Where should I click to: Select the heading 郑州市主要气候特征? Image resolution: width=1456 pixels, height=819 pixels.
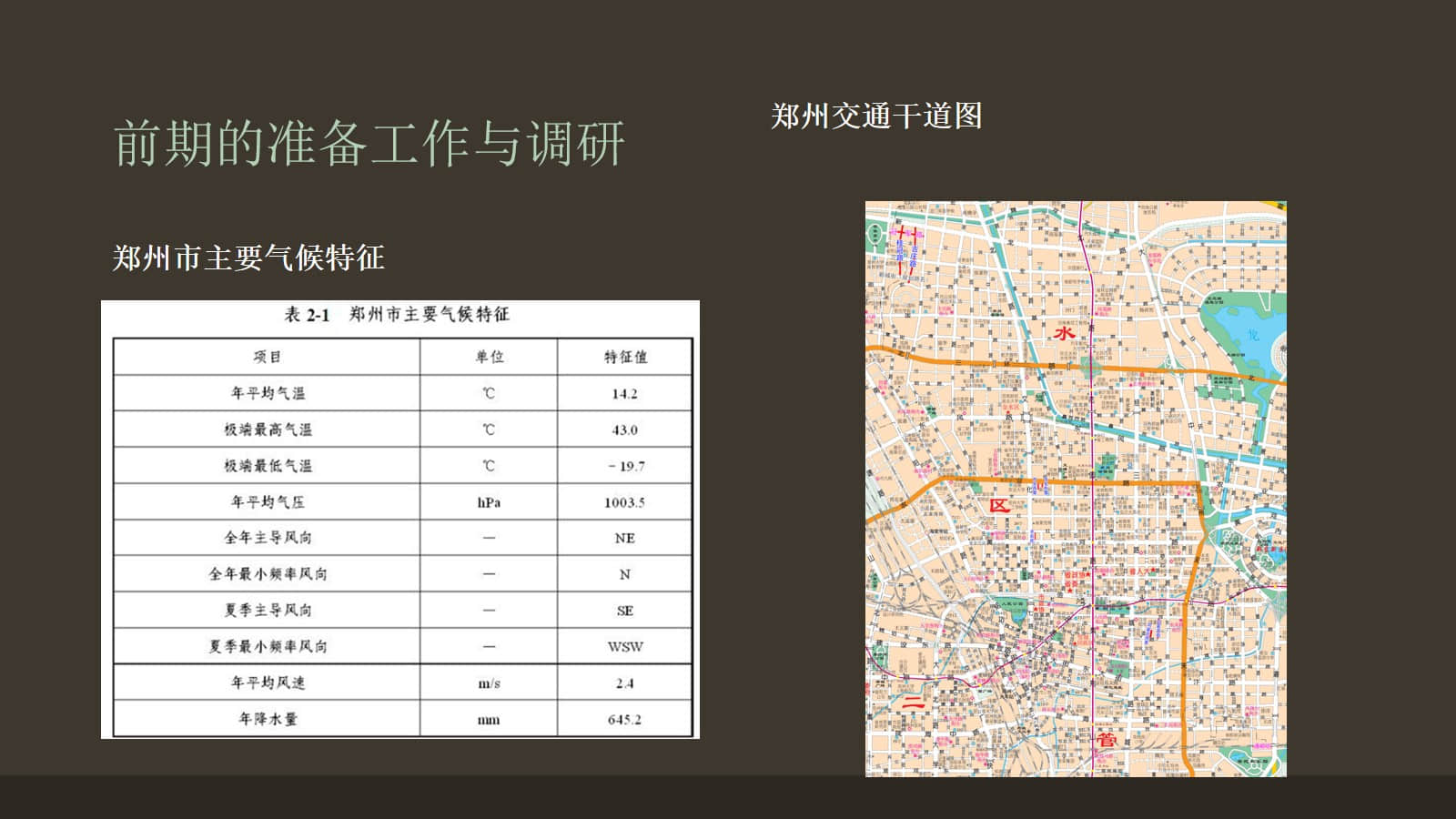coord(248,258)
